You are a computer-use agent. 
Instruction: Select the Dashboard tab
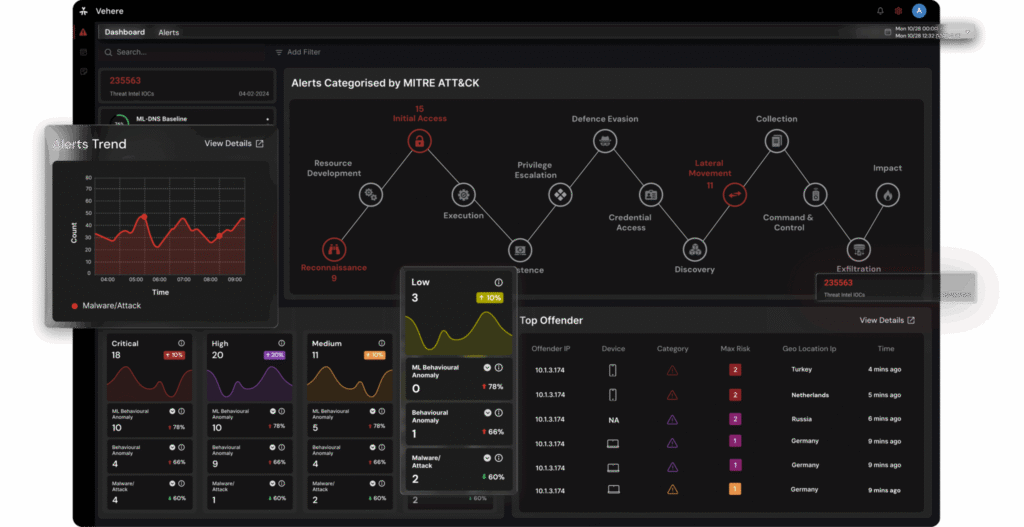coord(125,32)
